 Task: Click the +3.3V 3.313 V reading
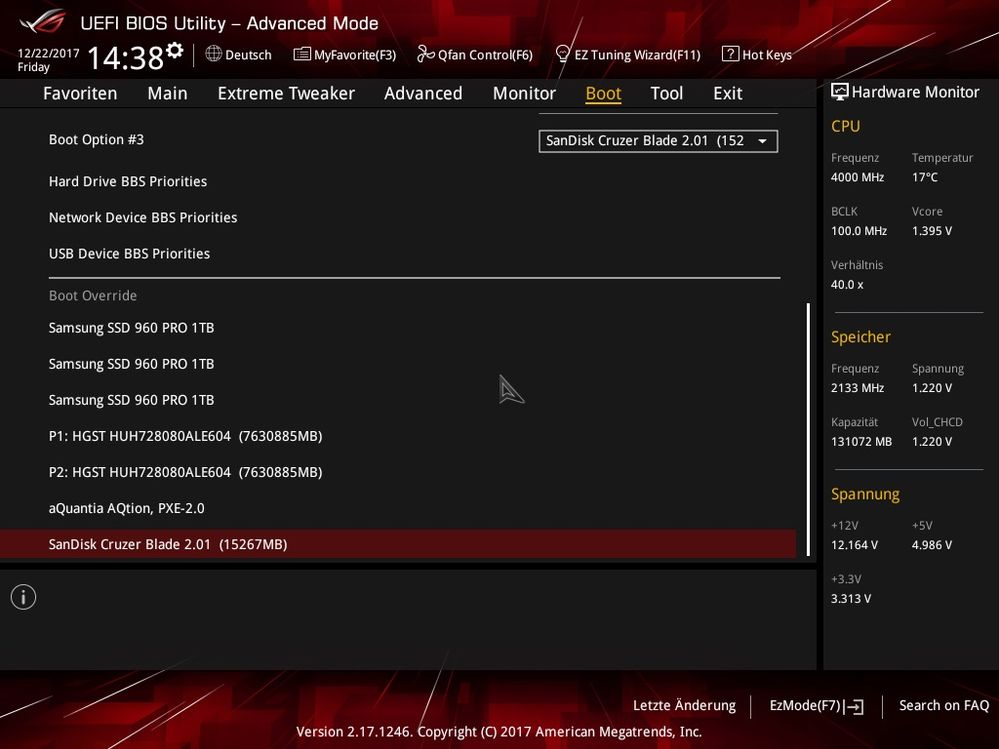[x=851, y=599]
